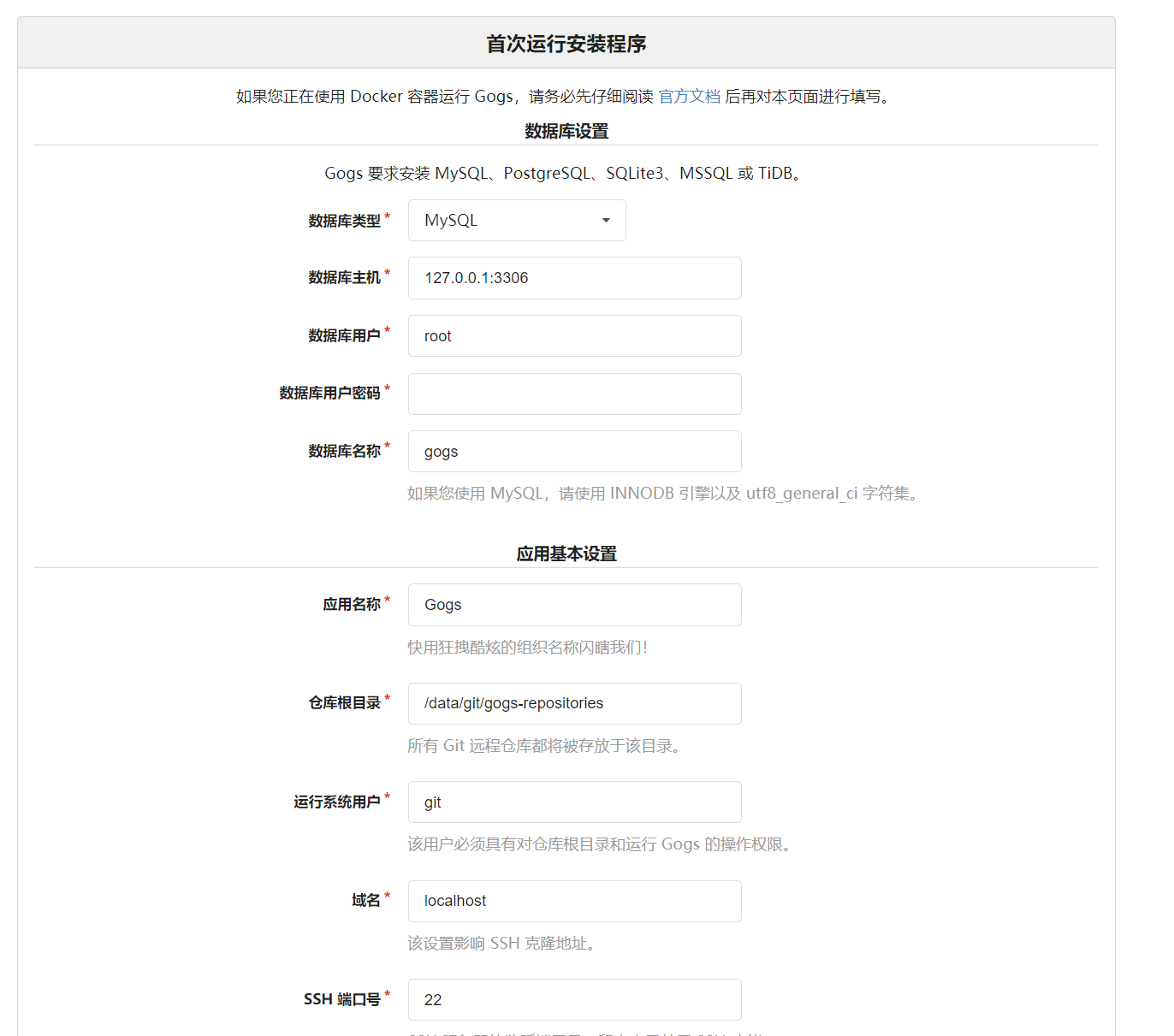Select the SSH 端口号 field showing 22

point(574,999)
